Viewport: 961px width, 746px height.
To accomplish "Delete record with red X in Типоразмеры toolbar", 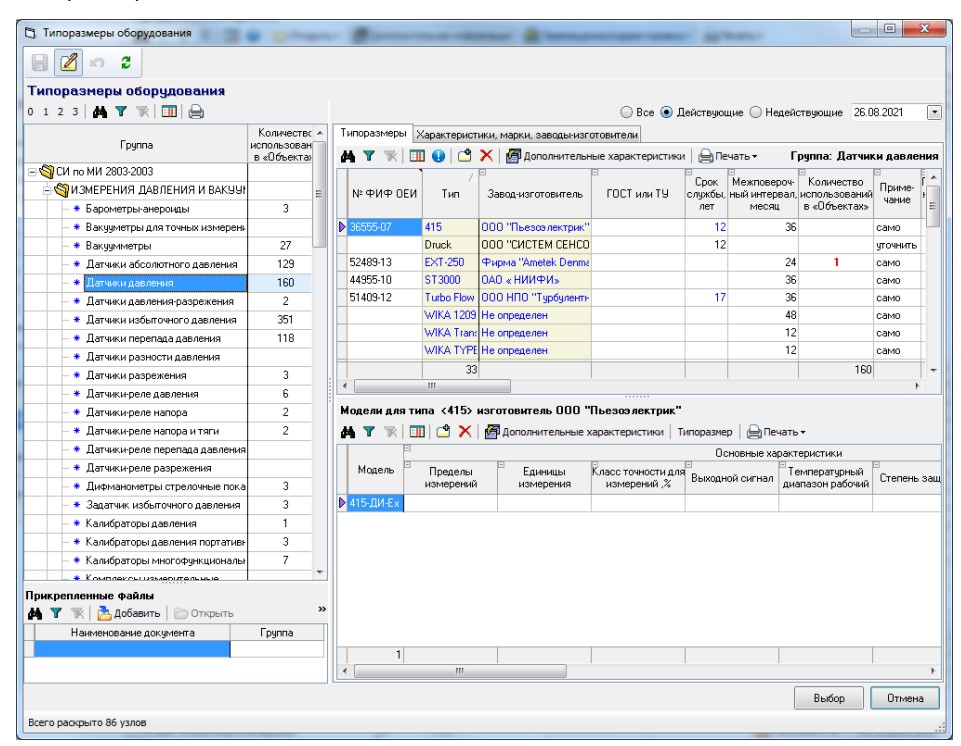I will point(486,156).
